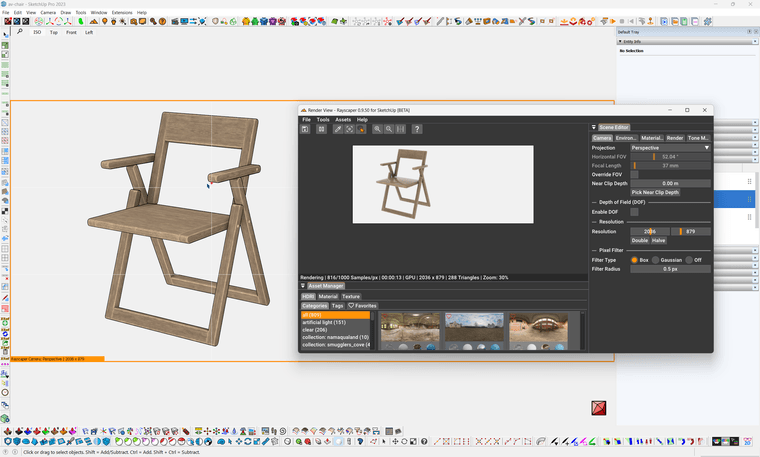
Task: Open the question mark help icon in Render View
Action: (417, 129)
